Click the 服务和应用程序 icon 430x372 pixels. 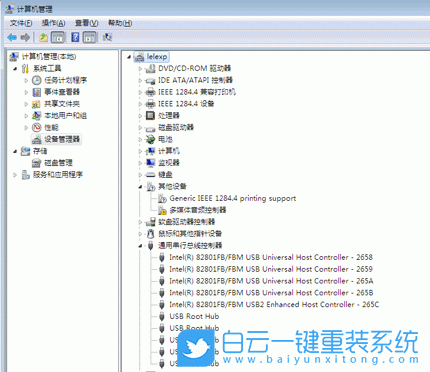click(x=25, y=175)
